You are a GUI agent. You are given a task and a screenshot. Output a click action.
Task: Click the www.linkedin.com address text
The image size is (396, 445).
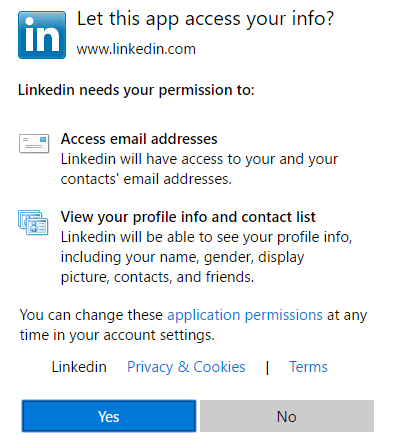136,49
